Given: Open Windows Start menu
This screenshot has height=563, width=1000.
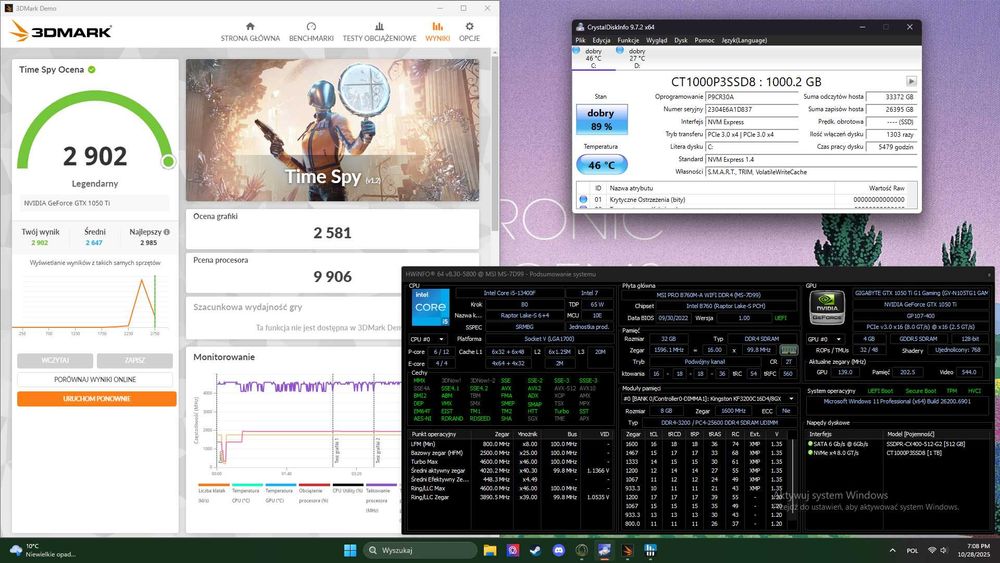Looking at the screenshot, I should tap(350, 550).
